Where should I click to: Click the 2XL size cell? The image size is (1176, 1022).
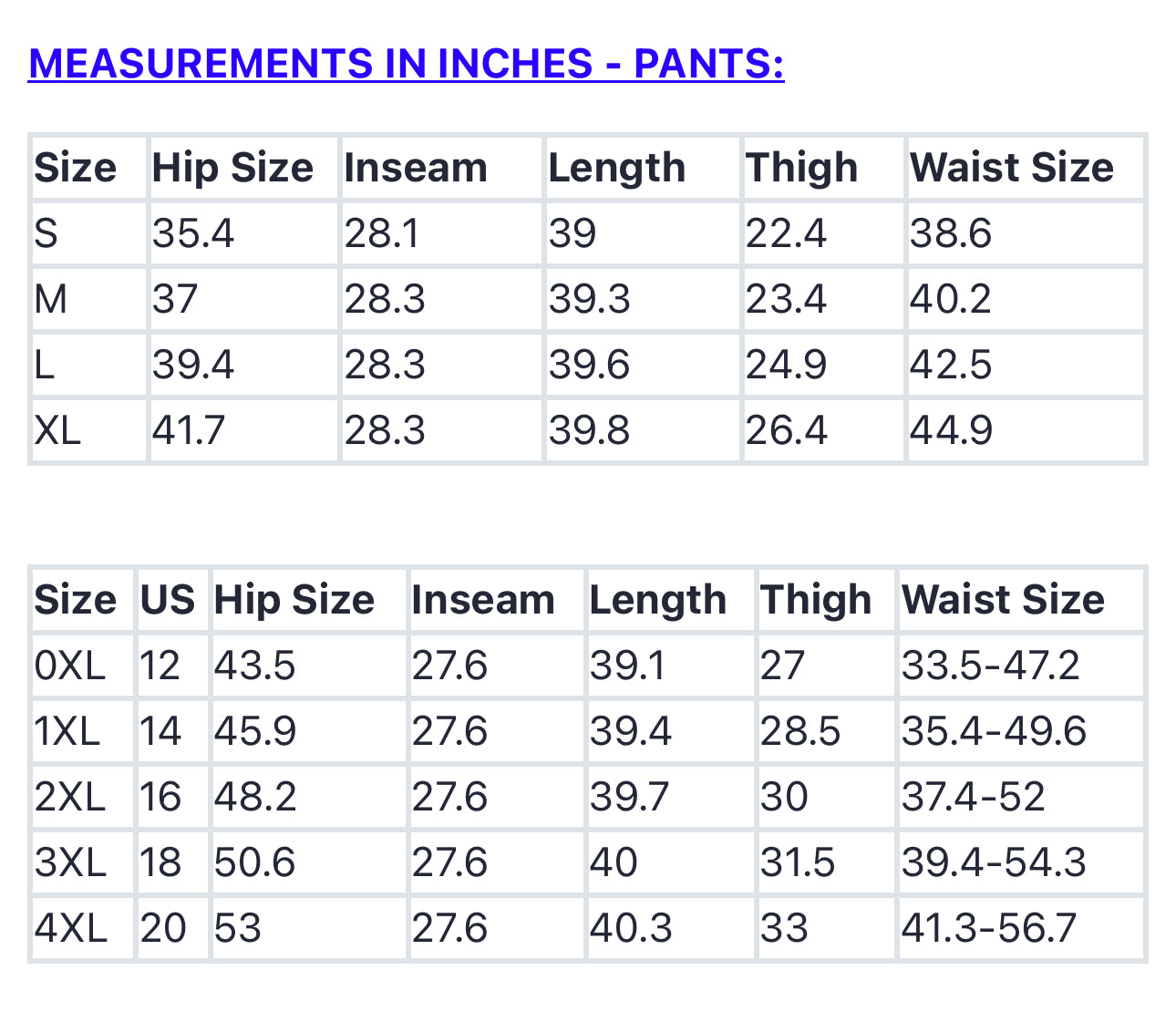click(70, 797)
